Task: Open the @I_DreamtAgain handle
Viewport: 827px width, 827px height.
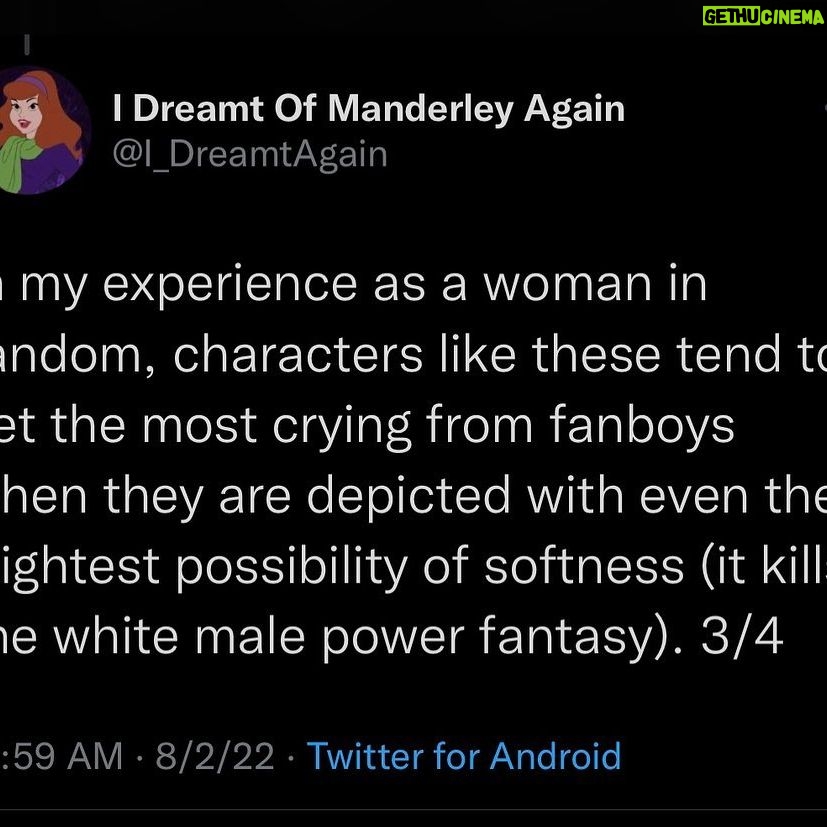Action: (250, 154)
